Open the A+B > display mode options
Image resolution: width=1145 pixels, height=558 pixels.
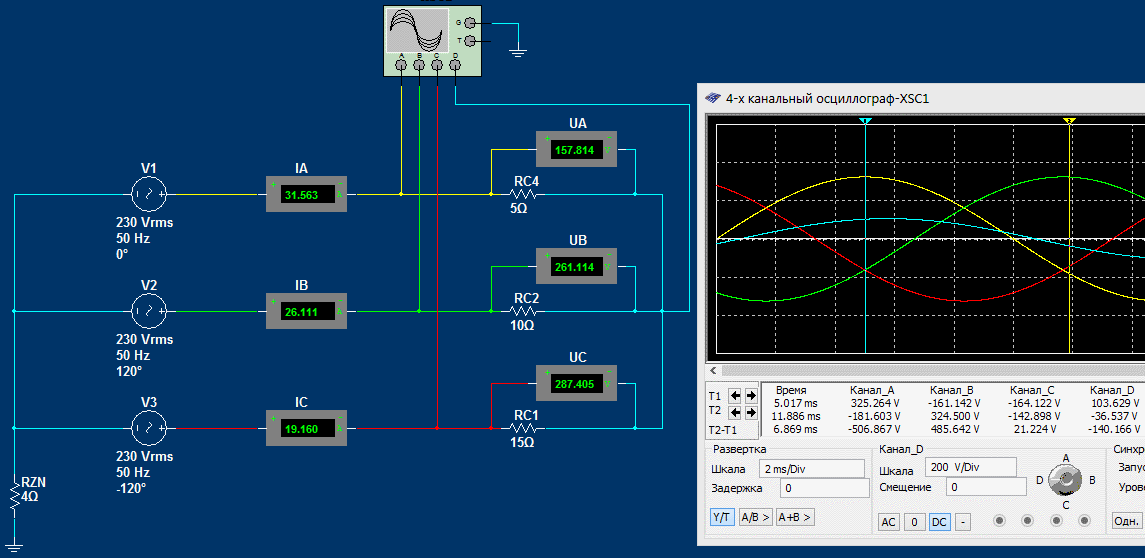[795, 517]
